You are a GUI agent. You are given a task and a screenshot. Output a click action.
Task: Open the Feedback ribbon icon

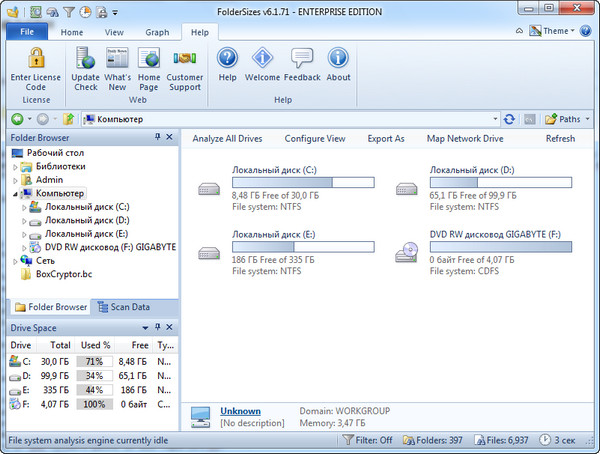click(302, 59)
